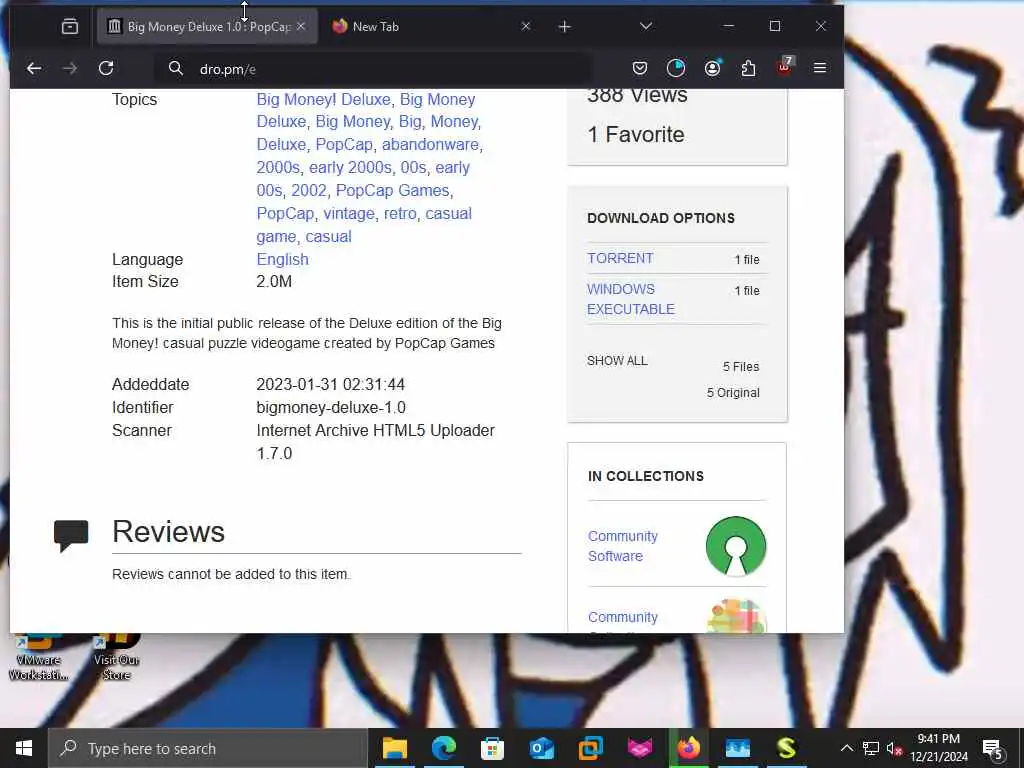Viewport: 1024px width, 768px height.
Task: Click the green S taskbar icon
Action: (x=786, y=748)
